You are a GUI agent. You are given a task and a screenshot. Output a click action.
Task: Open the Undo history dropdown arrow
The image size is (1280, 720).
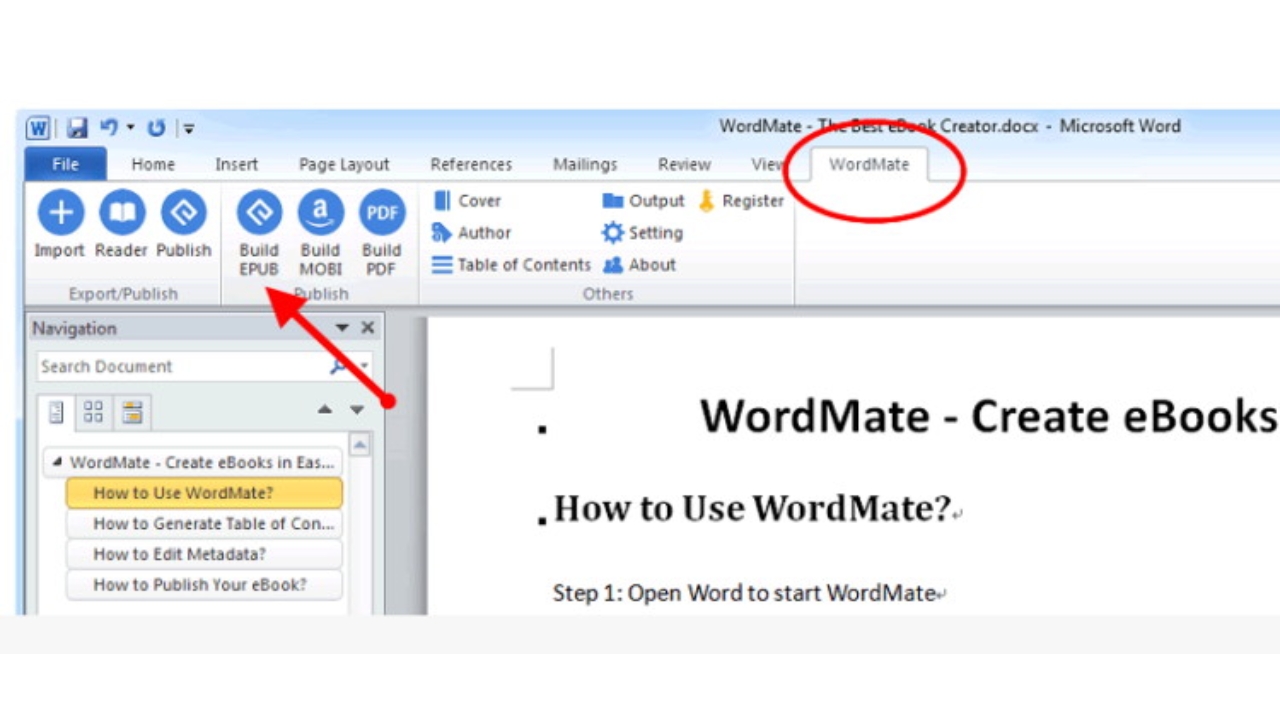point(130,128)
